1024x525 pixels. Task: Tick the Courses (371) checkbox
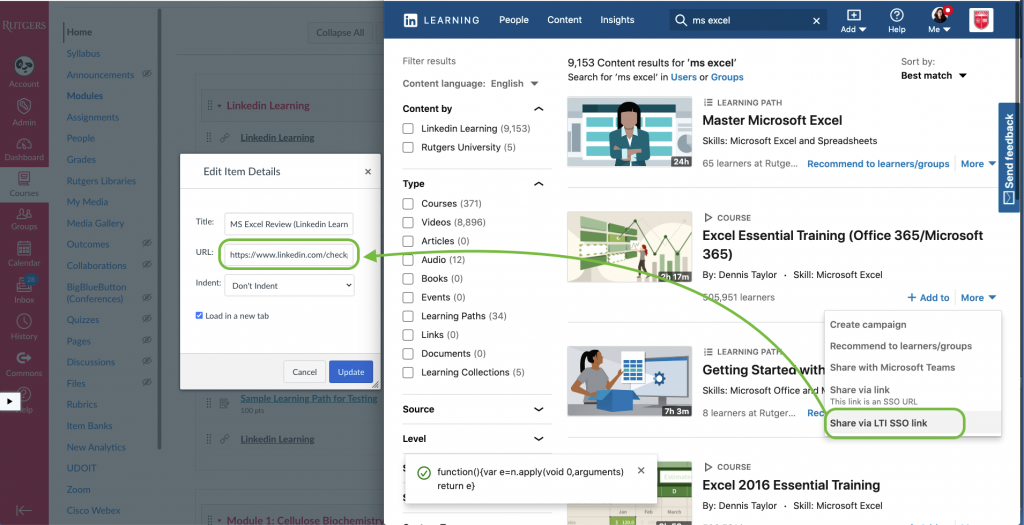pos(408,204)
